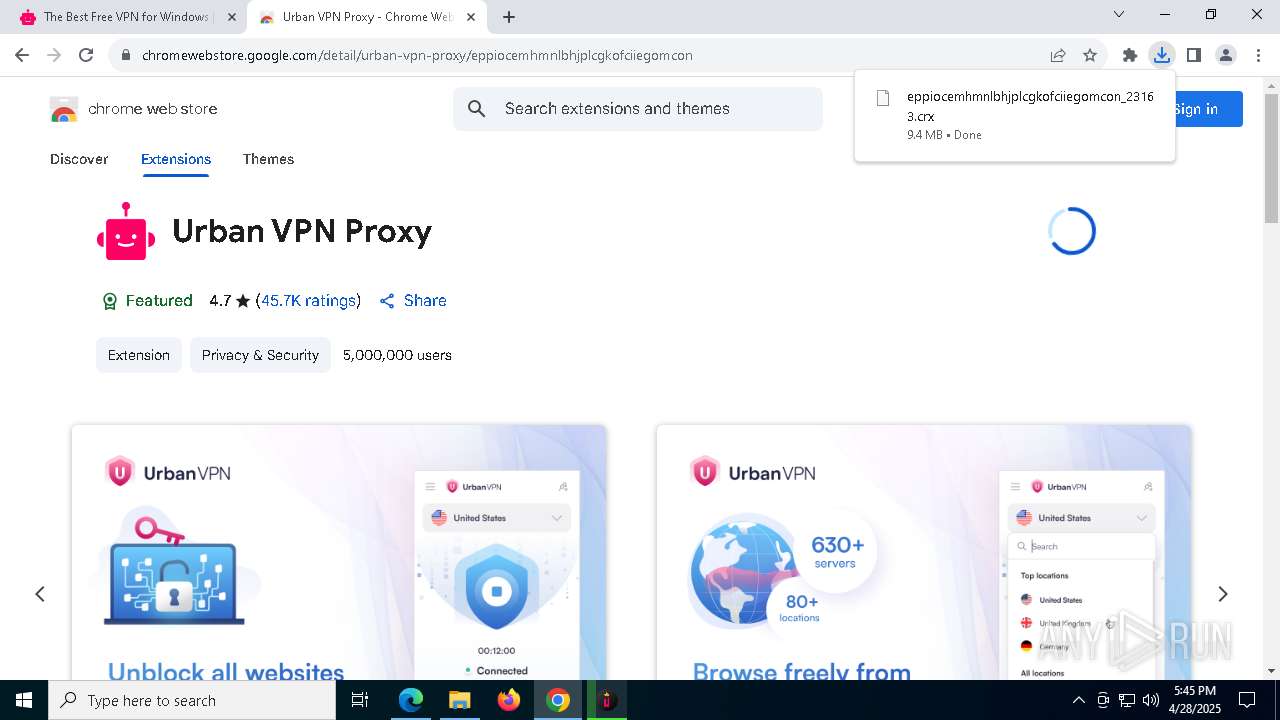The width and height of the screenshot is (1280, 720).
Task: Launch Firefox from the taskbar
Action: click(509, 700)
